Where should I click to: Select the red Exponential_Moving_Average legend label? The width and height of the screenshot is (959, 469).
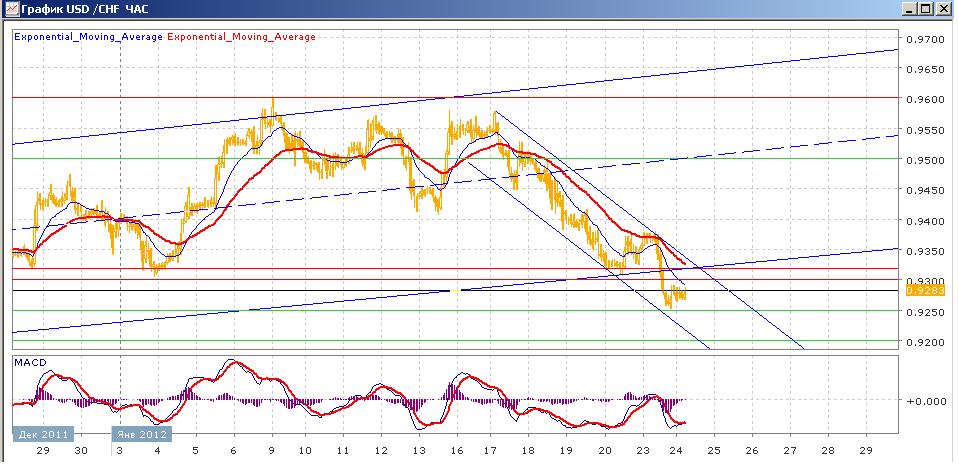point(241,37)
